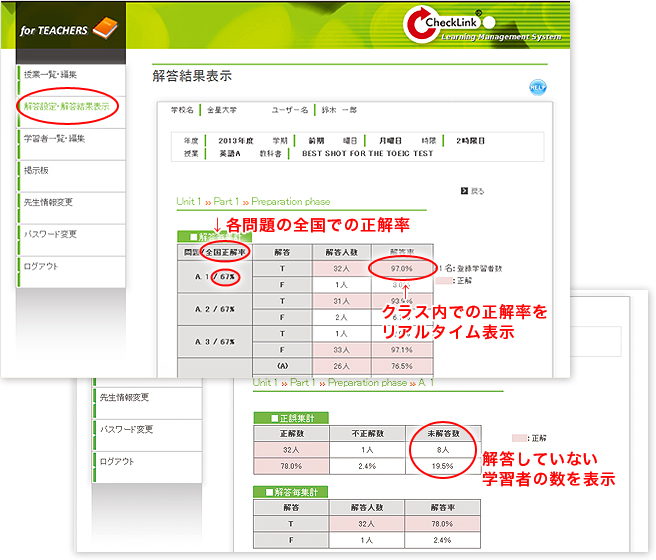Click the 戻る link
Image resolution: width=656 pixels, height=560 pixels.
tap(477, 191)
